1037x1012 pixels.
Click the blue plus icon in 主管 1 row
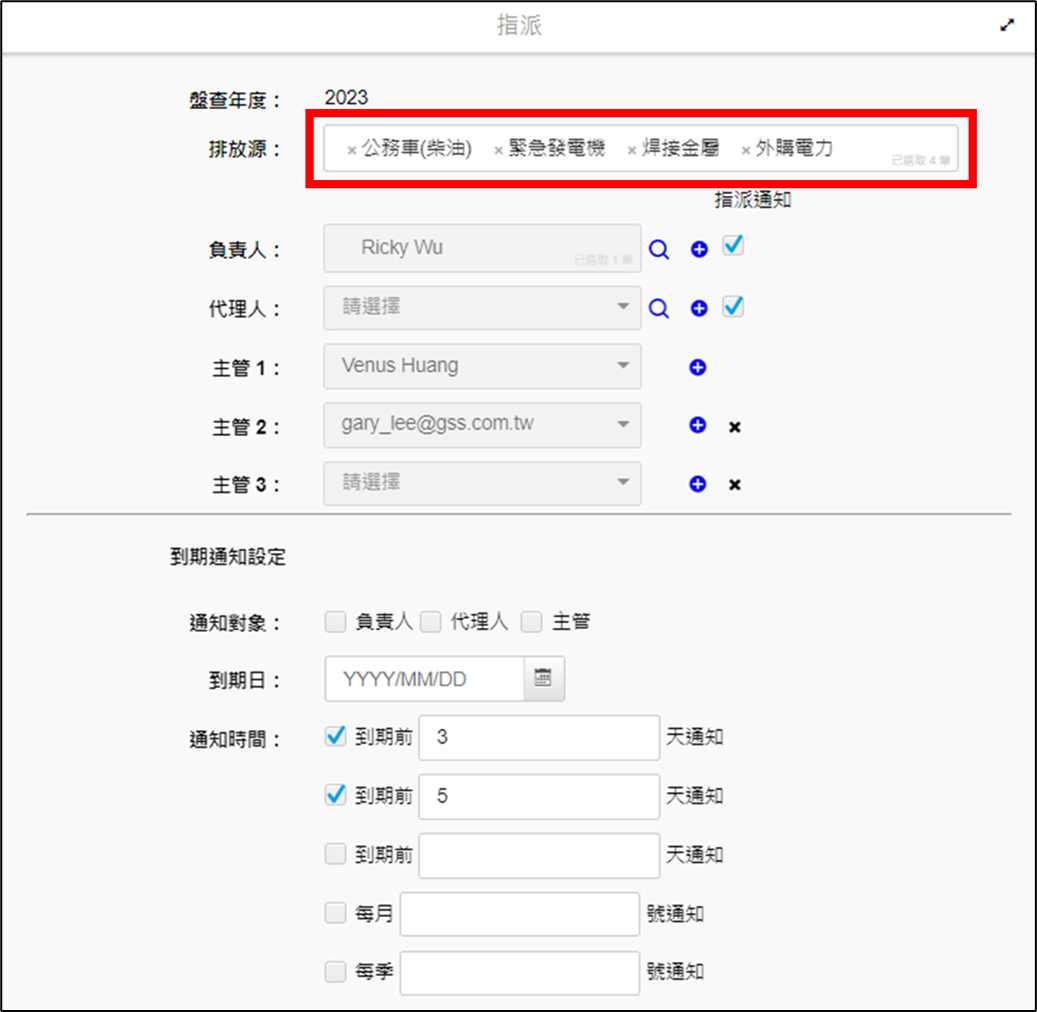pyautogui.click(x=698, y=368)
